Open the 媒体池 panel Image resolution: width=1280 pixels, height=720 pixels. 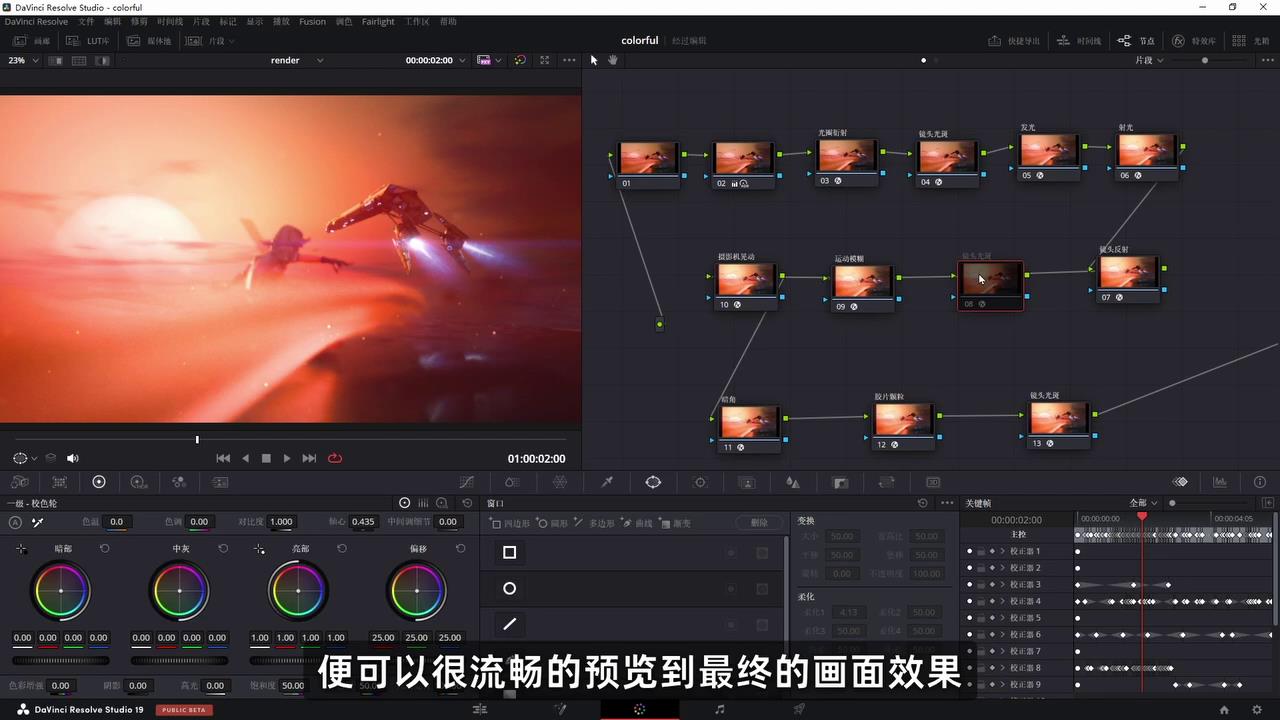pyautogui.click(x=150, y=41)
